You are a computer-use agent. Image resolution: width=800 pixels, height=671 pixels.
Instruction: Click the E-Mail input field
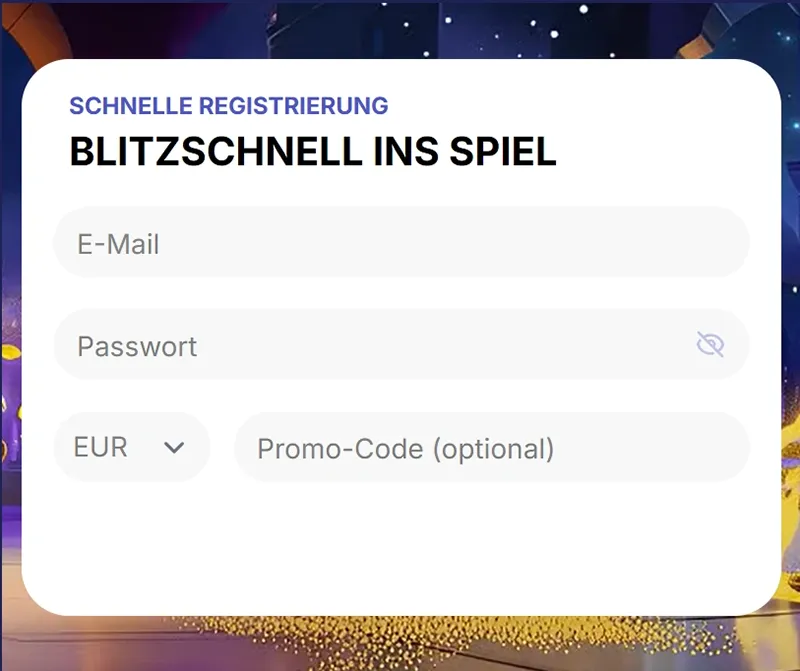click(x=400, y=243)
